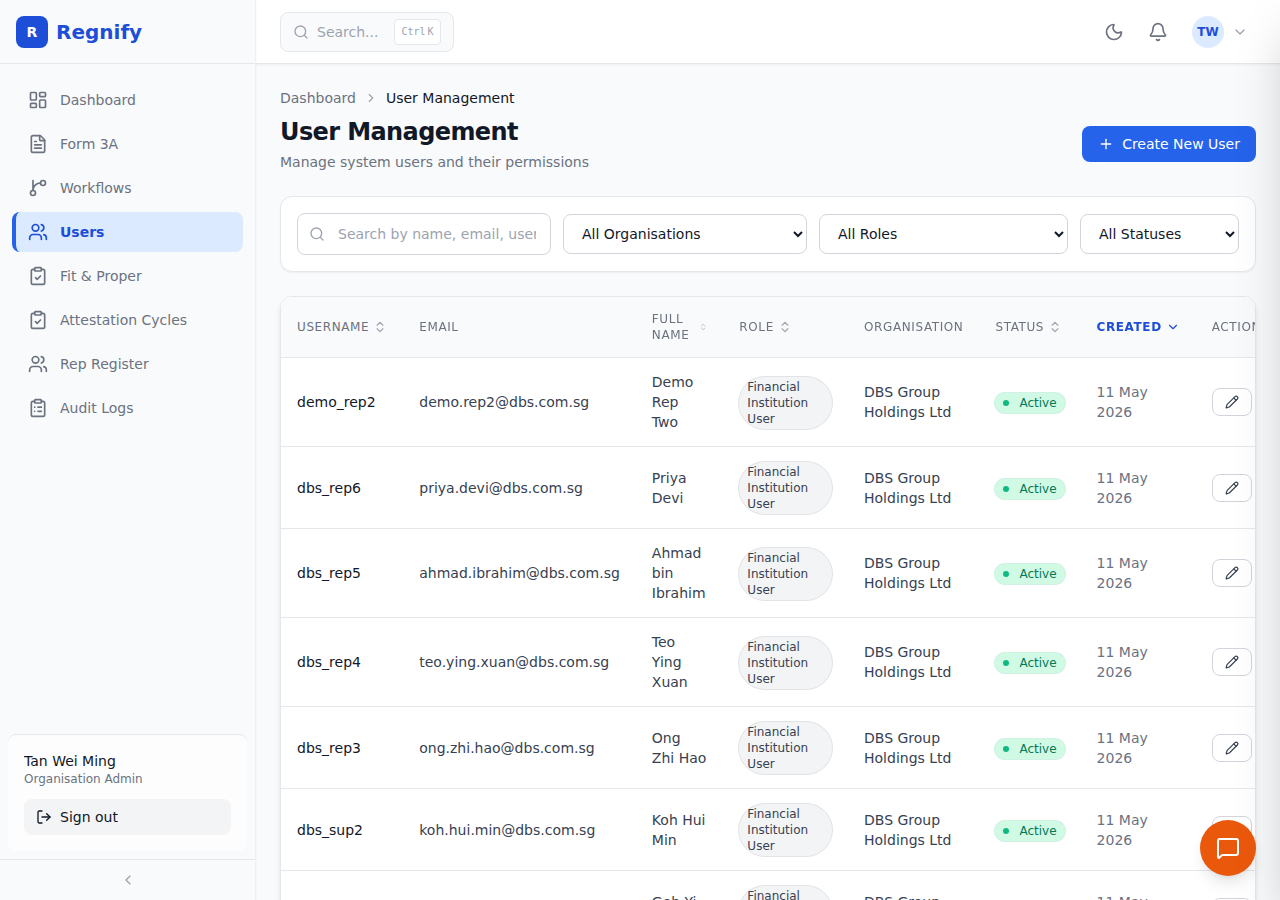Click Active status badge for dbs_rep6
Image resolution: width=1280 pixels, height=900 pixels.
pyautogui.click(x=1030, y=488)
